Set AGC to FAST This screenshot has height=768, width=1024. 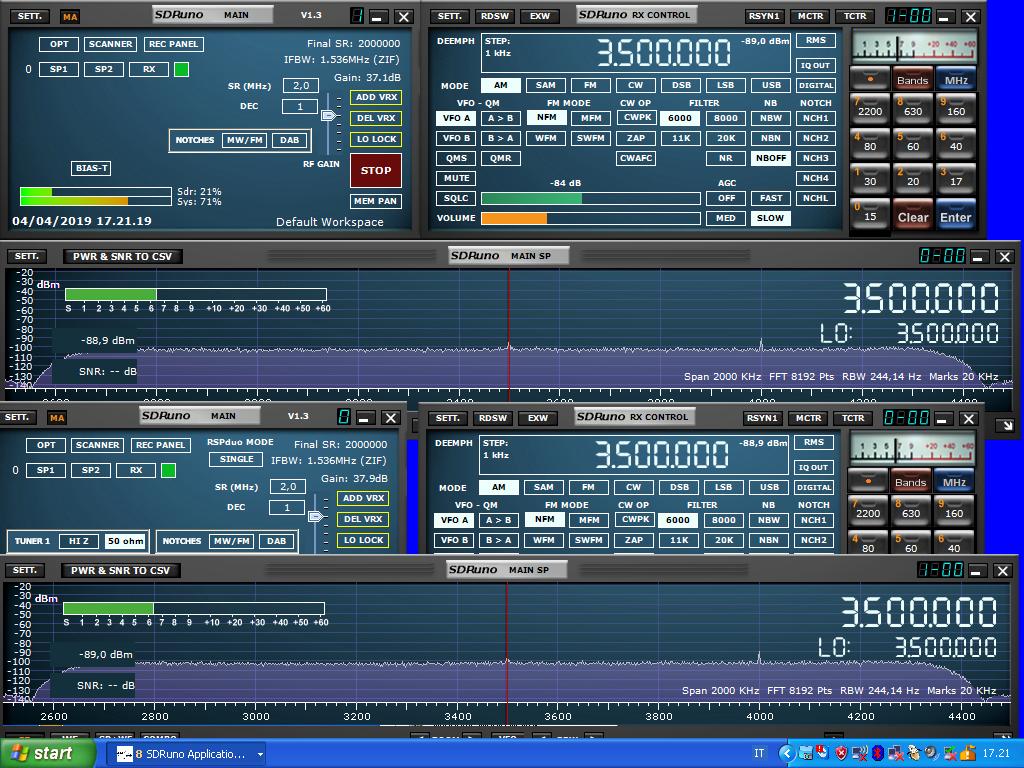(x=771, y=198)
